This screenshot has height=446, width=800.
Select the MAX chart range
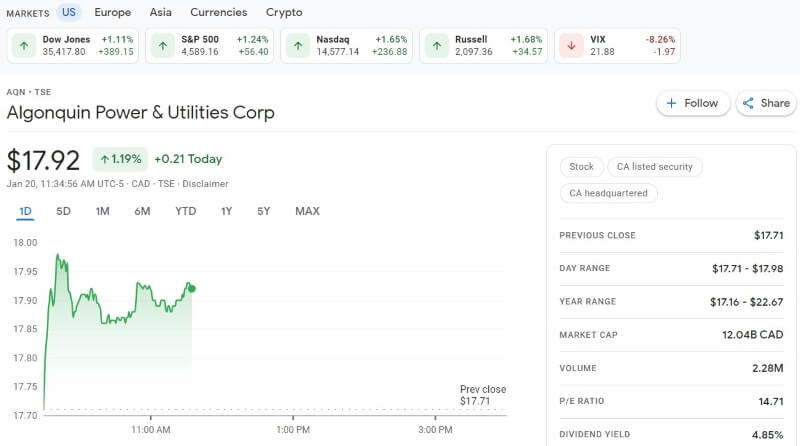point(307,211)
